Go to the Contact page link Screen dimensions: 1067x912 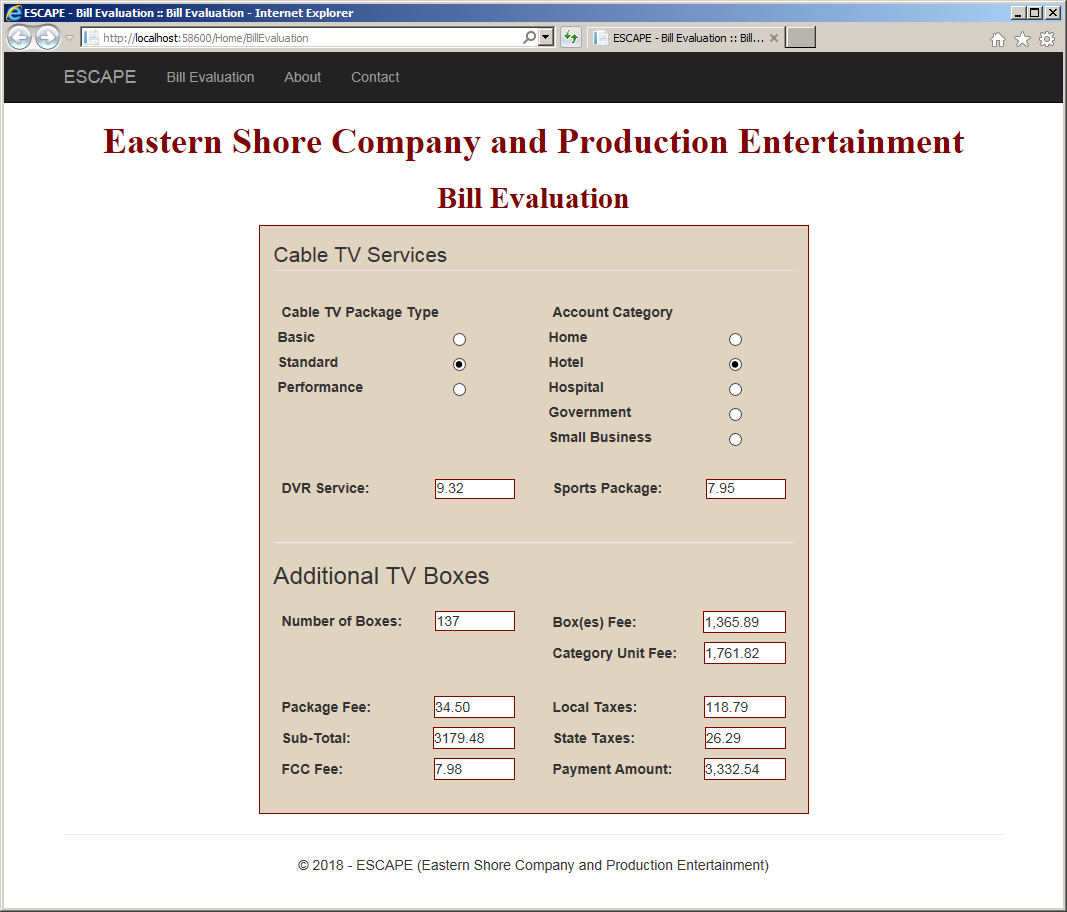tap(375, 78)
